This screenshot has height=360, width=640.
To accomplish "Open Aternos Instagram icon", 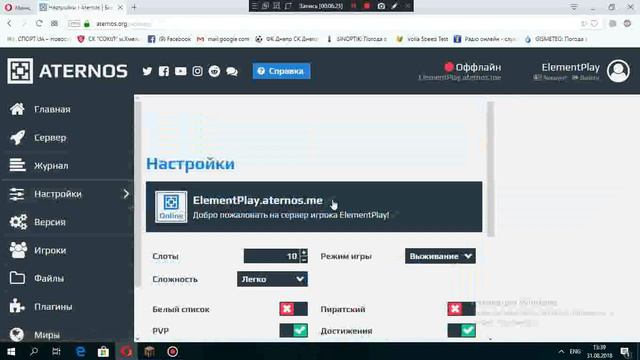I will (197, 71).
